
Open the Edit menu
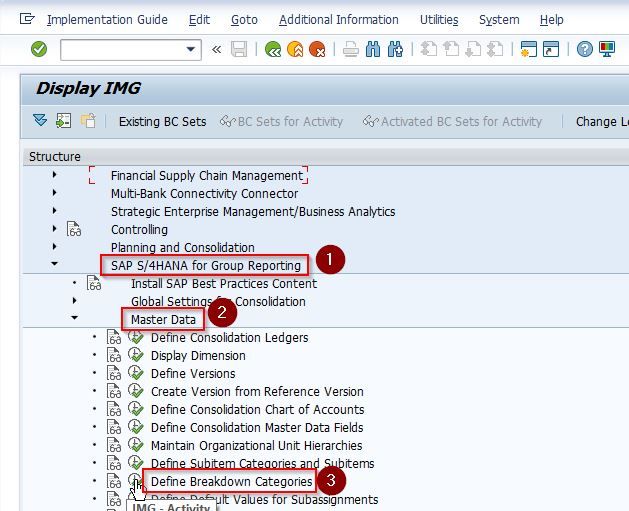[199, 20]
